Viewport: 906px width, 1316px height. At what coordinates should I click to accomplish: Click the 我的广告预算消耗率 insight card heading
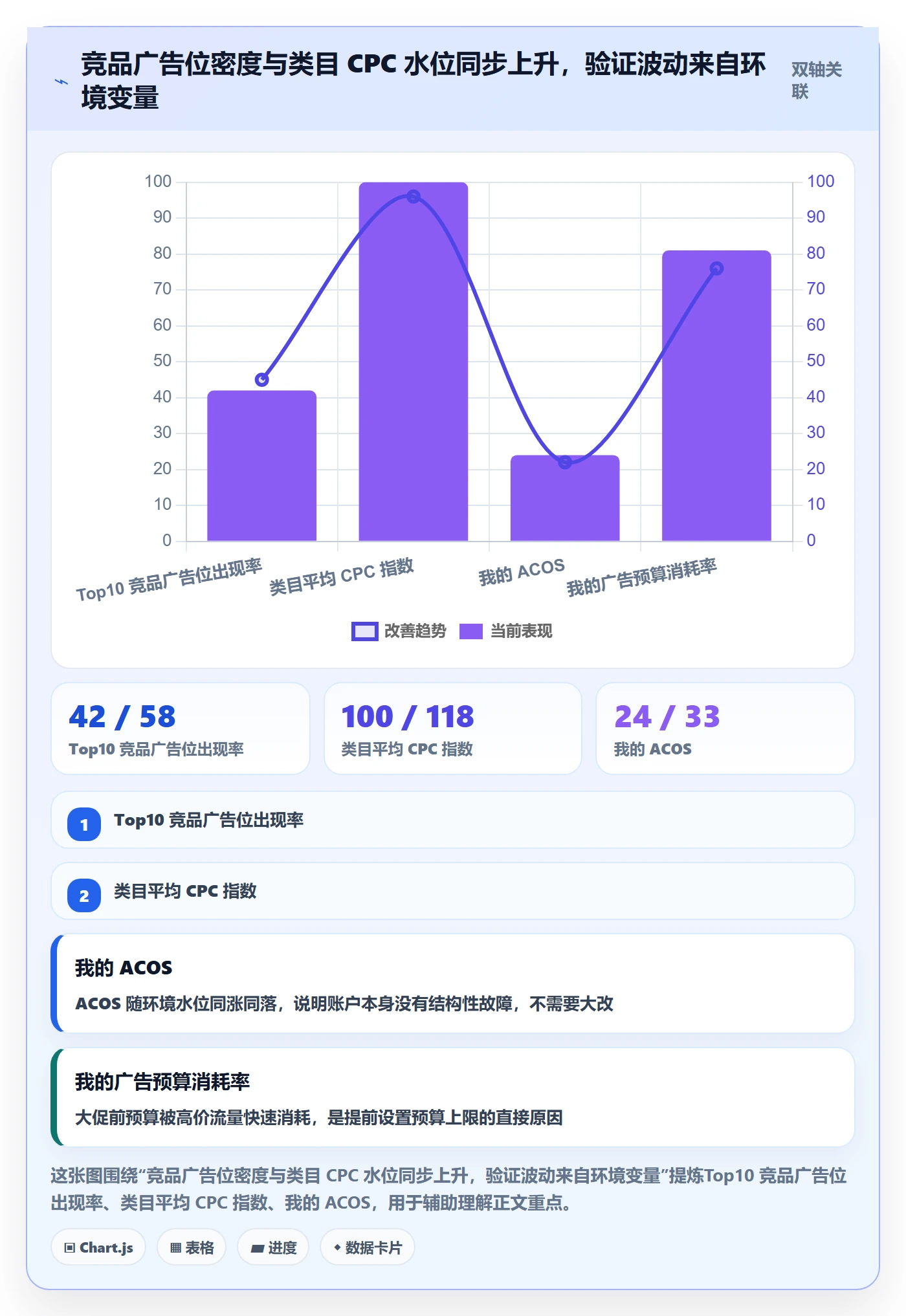click(162, 1082)
